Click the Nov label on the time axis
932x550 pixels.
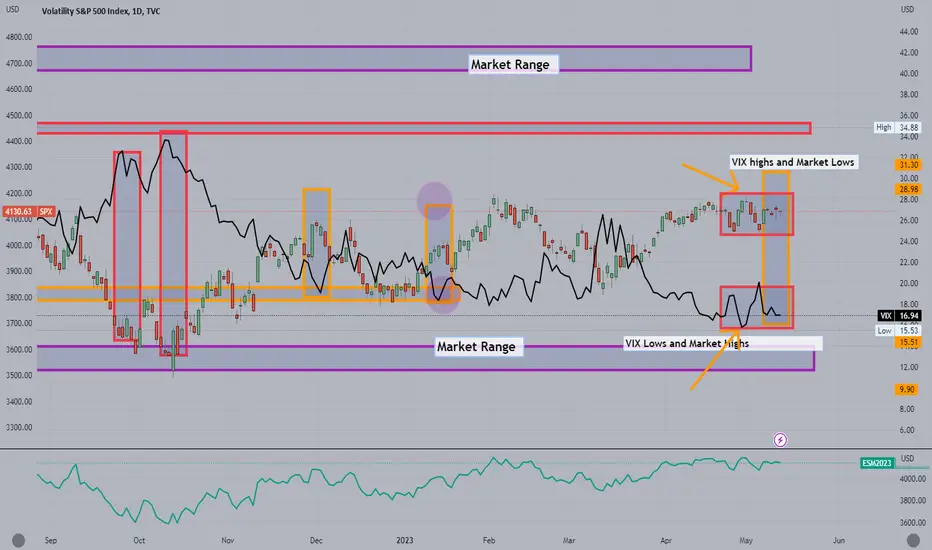[x=228, y=540]
